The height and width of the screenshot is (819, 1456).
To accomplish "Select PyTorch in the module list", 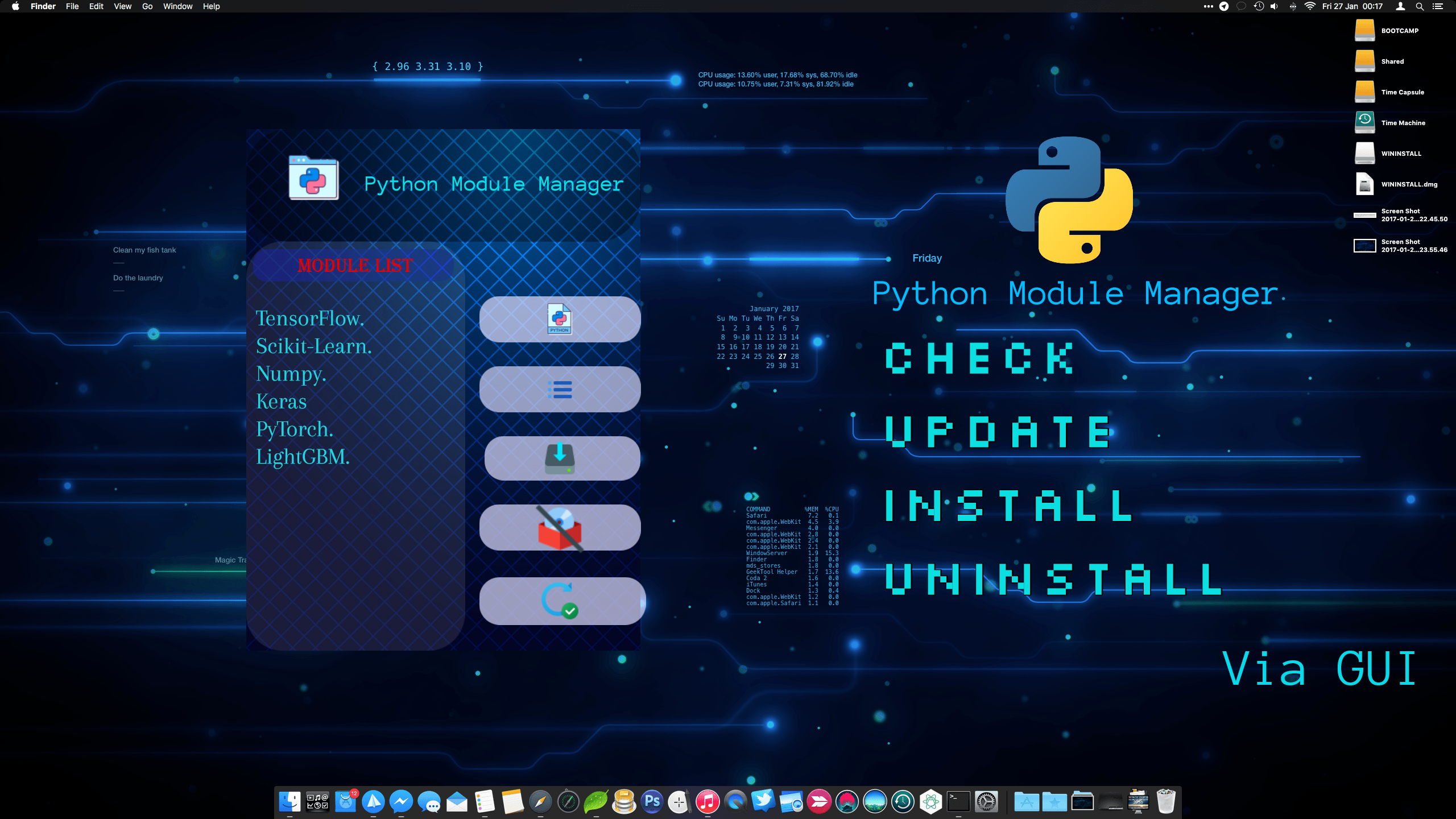I will (295, 429).
